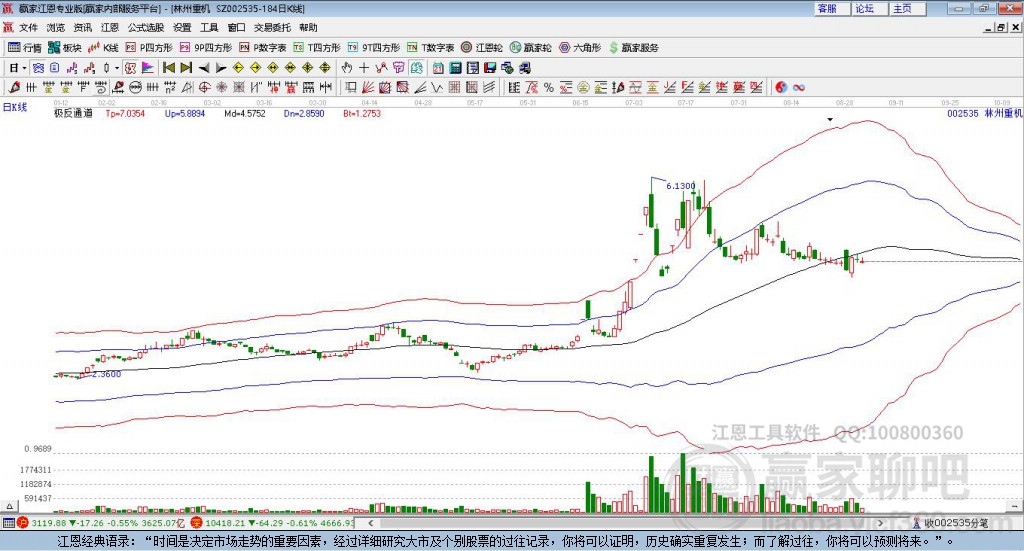Open the 交易委托 menu
This screenshot has width=1024, height=551.
(272, 27)
